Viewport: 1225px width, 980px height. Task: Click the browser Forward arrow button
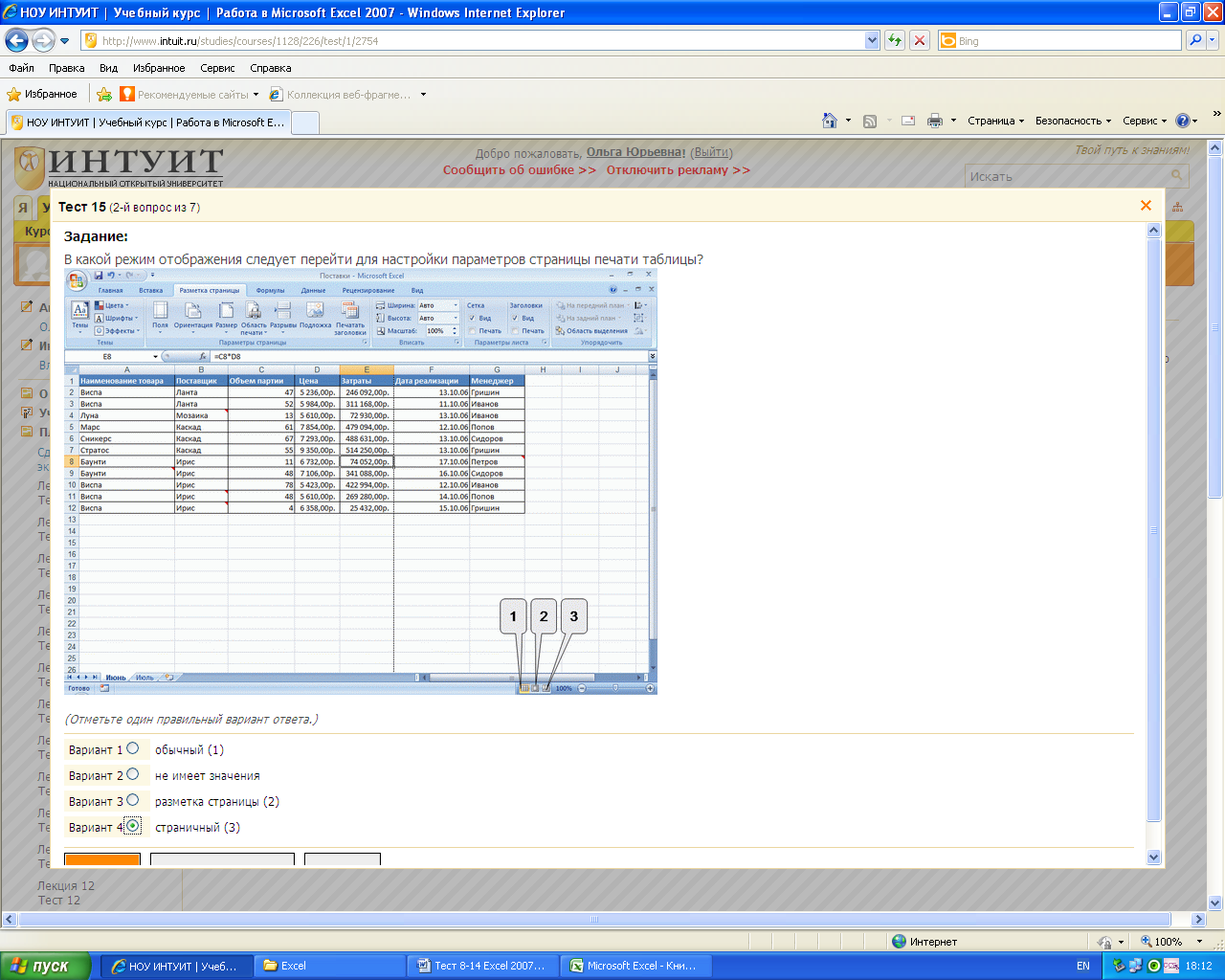point(43,40)
